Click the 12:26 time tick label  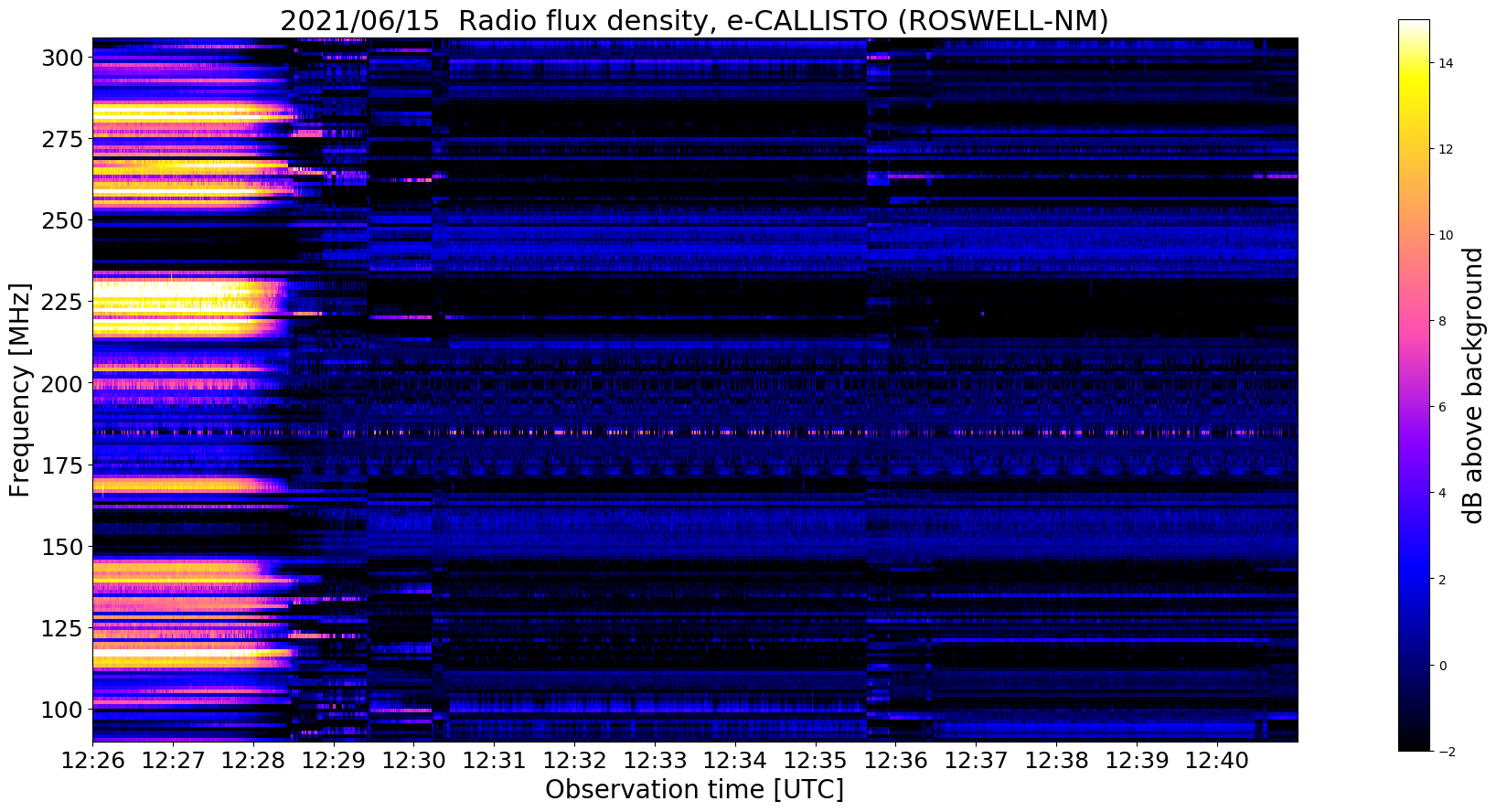(x=92, y=760)
